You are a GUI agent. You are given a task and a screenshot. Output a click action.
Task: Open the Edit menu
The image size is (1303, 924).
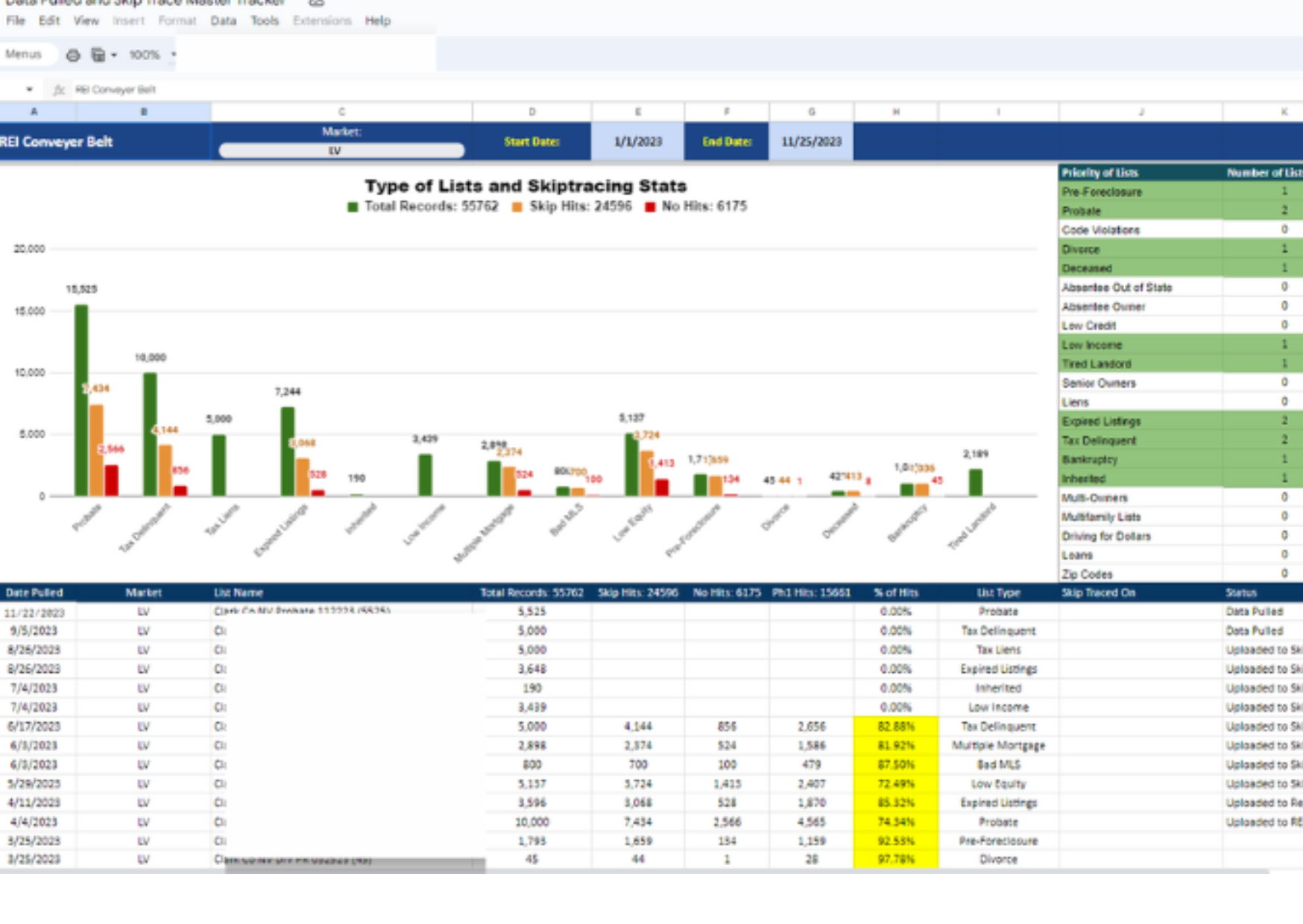pos(49,21)
